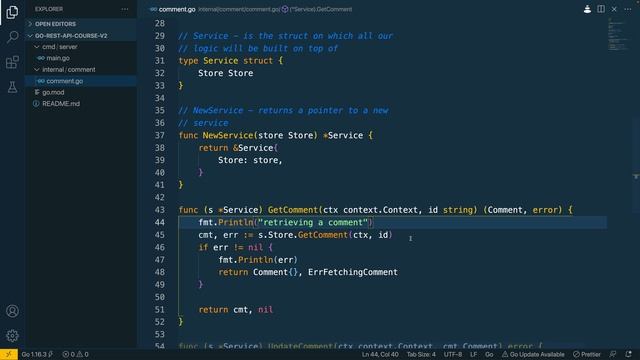
Task: Click ErrFetchingComment on line 48
Action: pyautogui.click(x=353, y=272)
